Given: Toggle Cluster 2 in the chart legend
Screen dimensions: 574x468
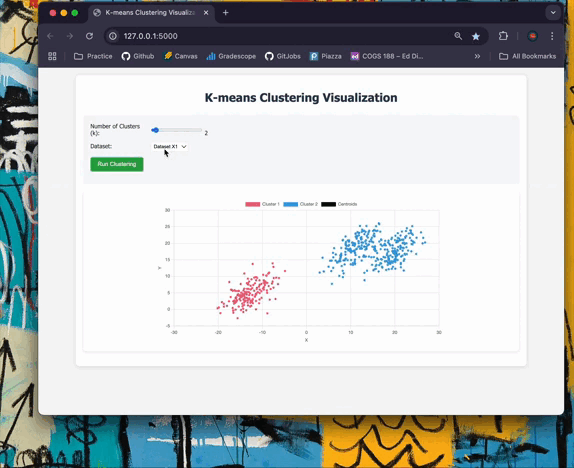Looking at the screenshot, I should pos(301,204).
